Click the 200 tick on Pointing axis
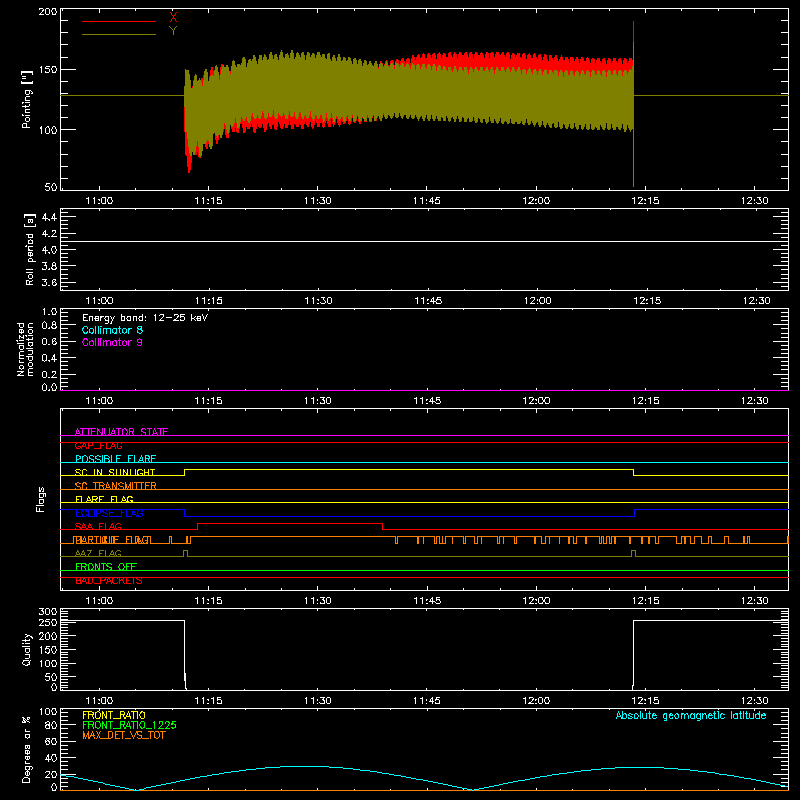Viewport: 800px width, 800px height. click(48, 11)
